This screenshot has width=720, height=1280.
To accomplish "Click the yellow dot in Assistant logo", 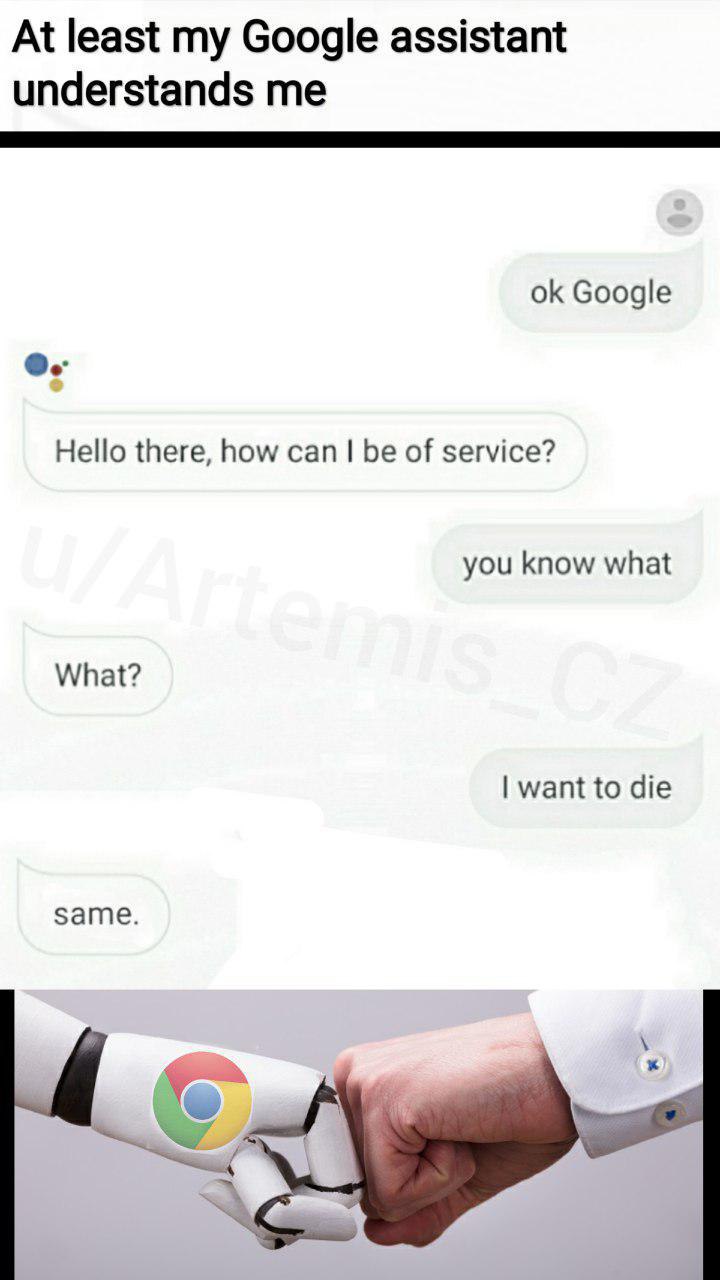I will point(56,384).
